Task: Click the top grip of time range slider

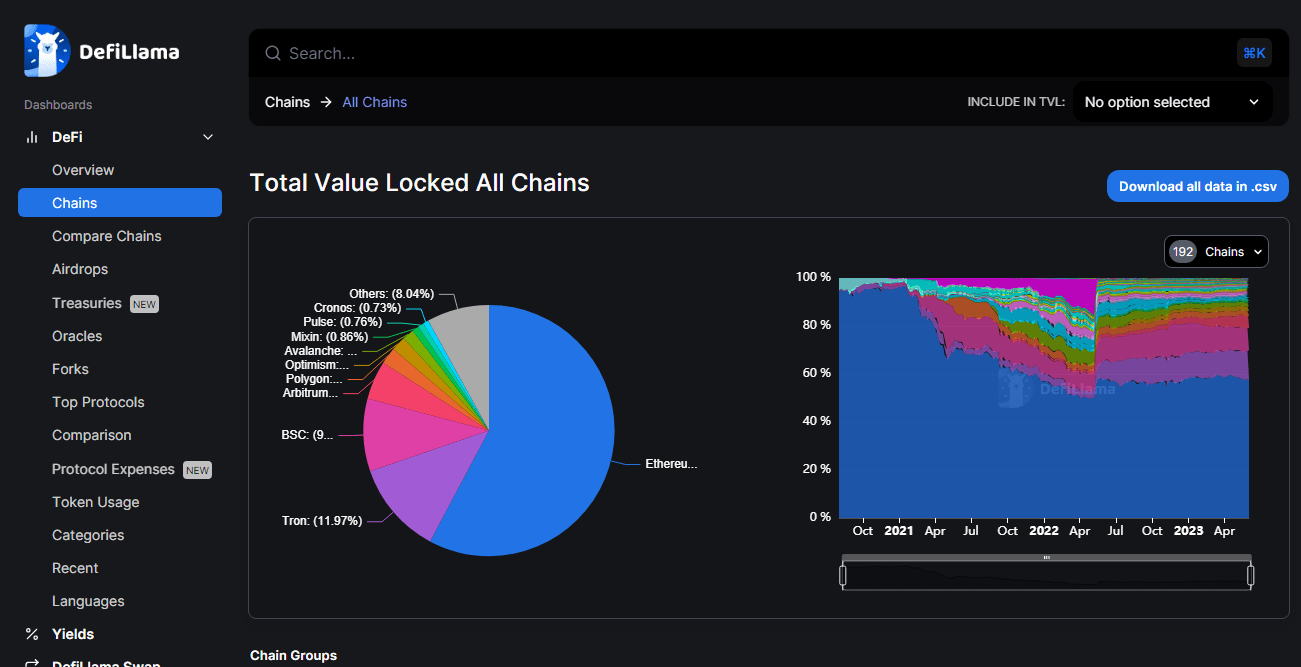Action: click(1046, 557)
